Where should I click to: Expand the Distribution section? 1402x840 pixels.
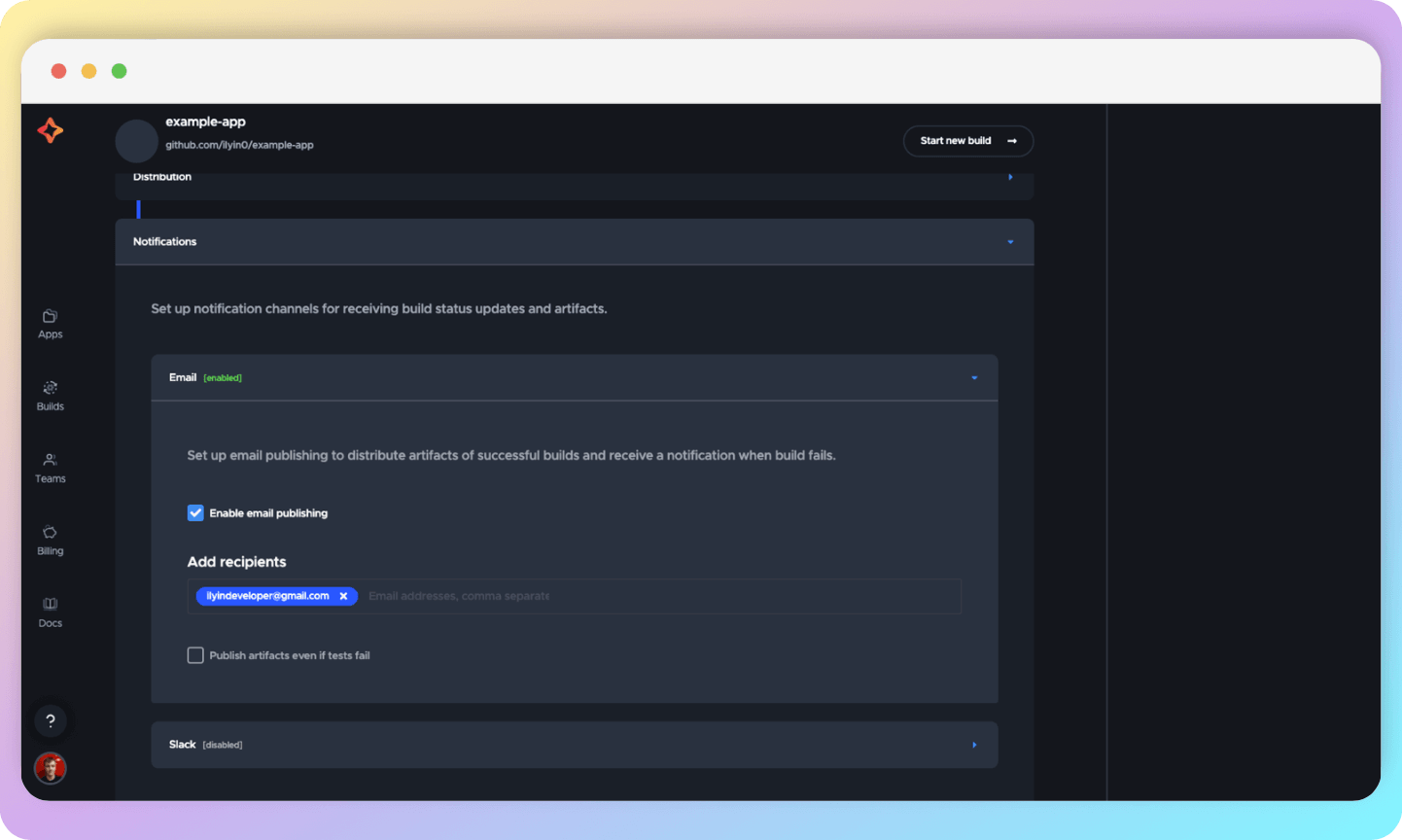pos(1009,177)
